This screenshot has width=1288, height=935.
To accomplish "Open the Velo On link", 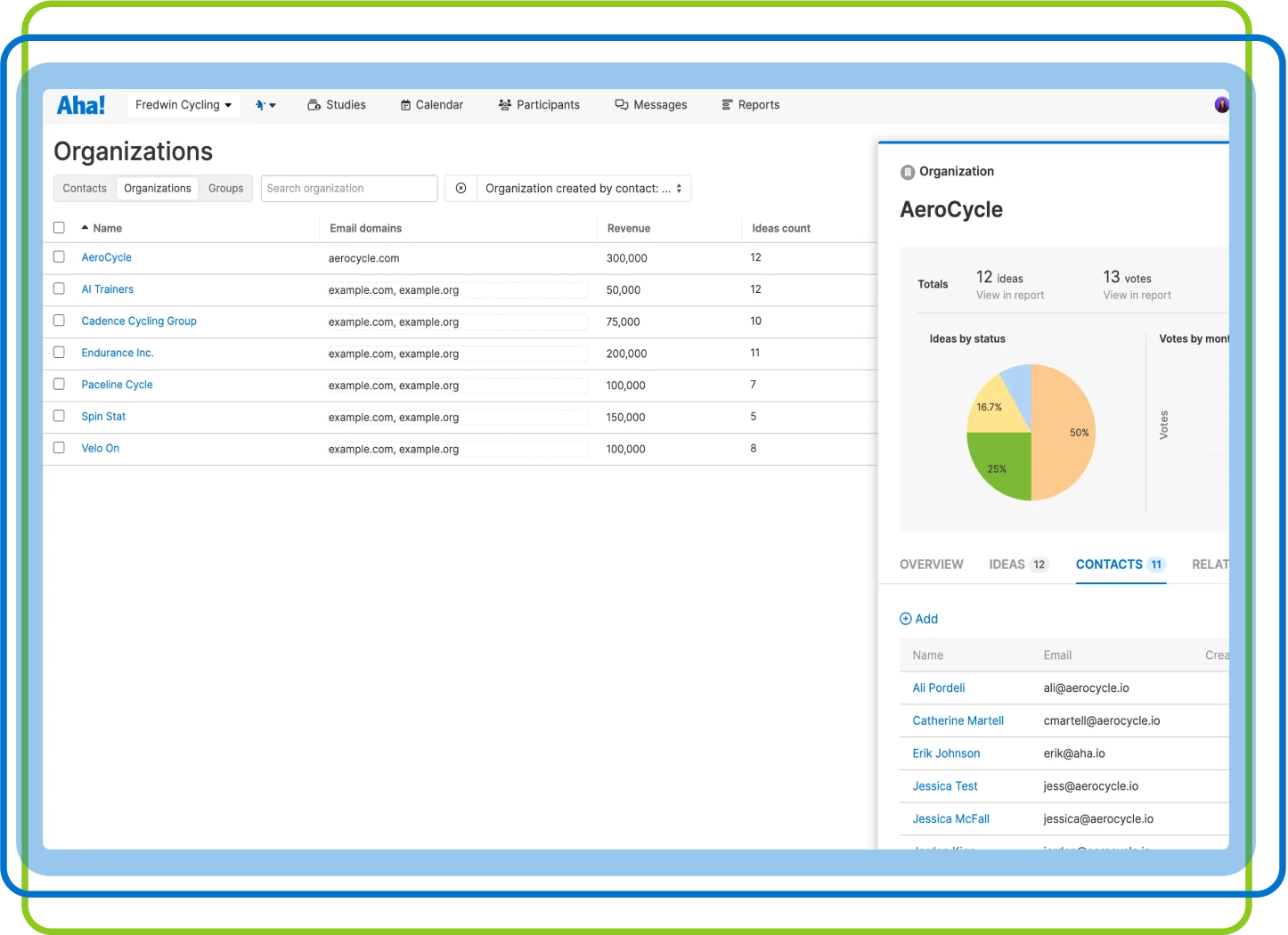I will point(101,448).
